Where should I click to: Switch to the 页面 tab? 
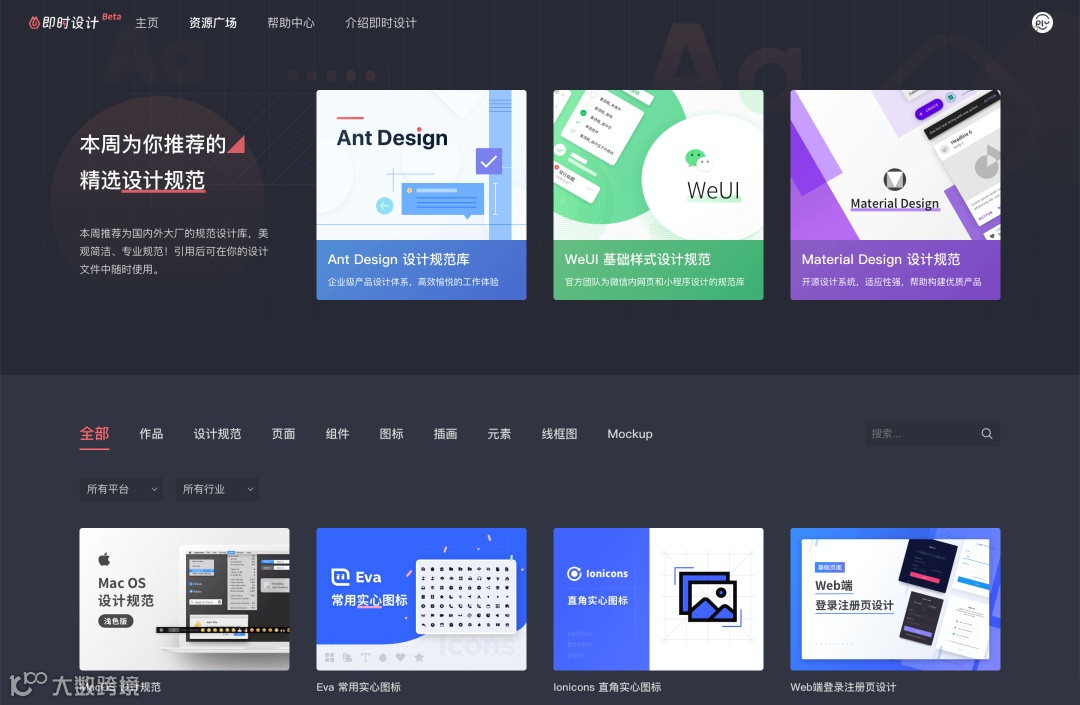point(283,434)
